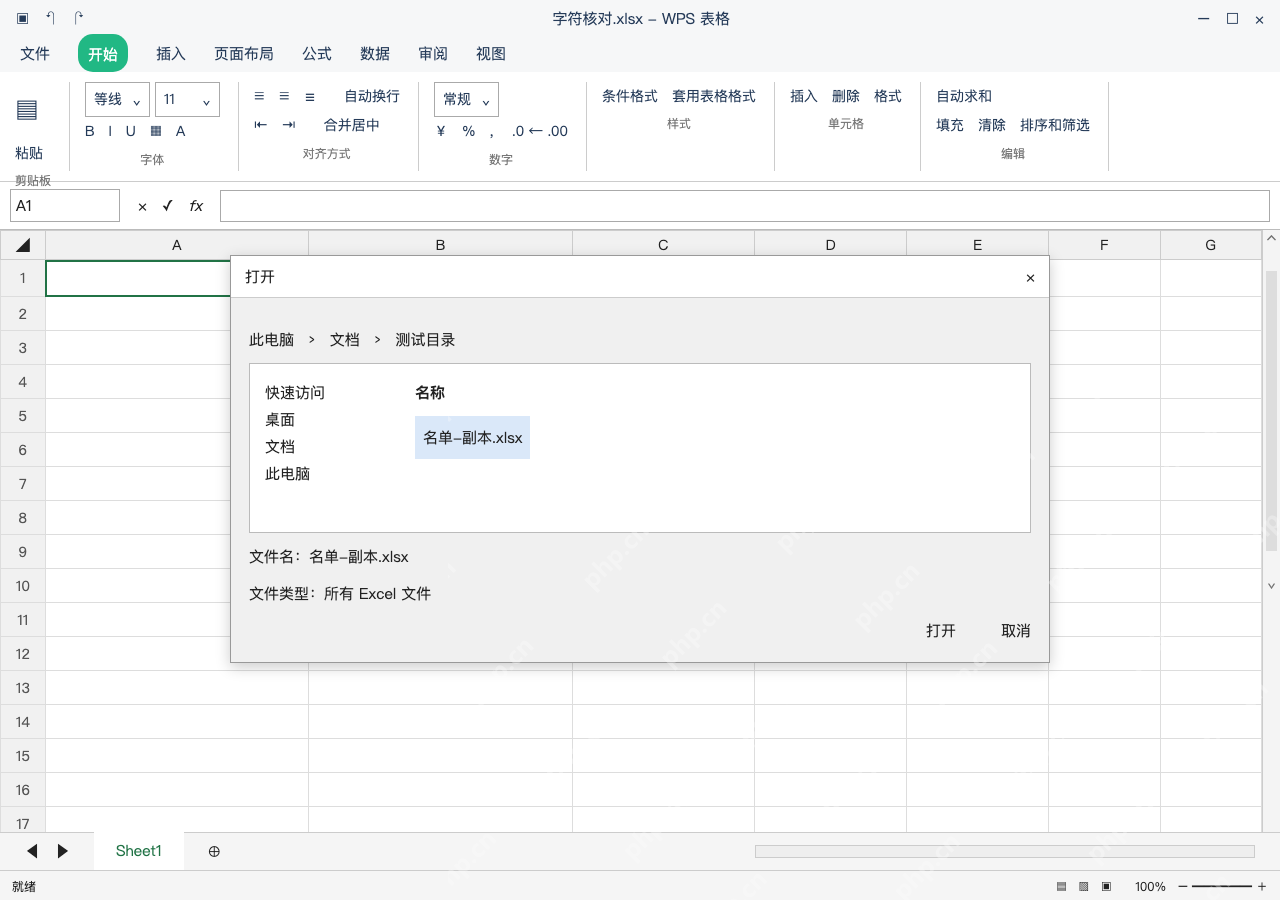Go to next sheet arrow
1280x900 pixels.
click(63, 851)
